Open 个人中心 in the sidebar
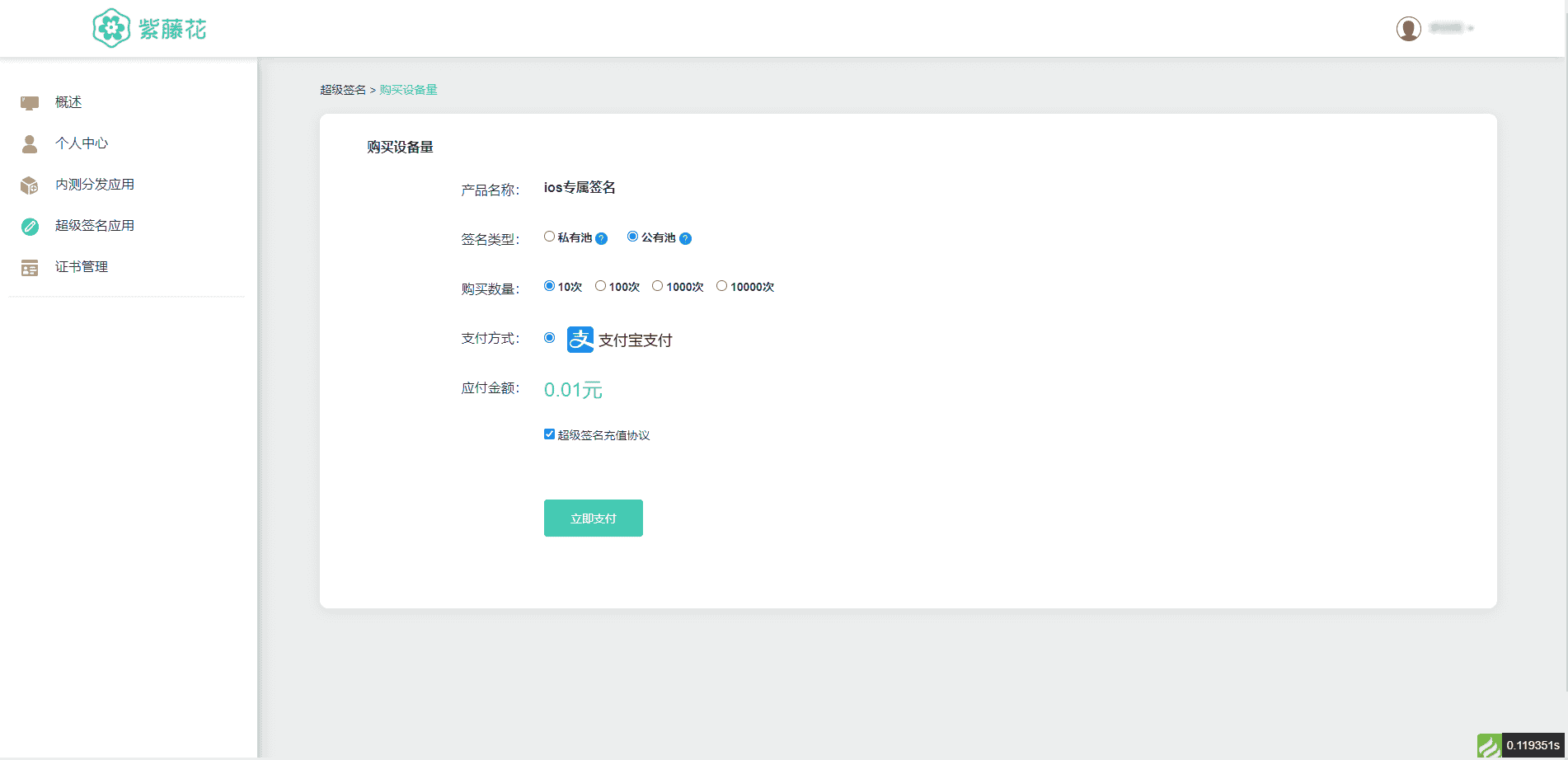Viewport: 1568px width, 760px height. (82, 143)
